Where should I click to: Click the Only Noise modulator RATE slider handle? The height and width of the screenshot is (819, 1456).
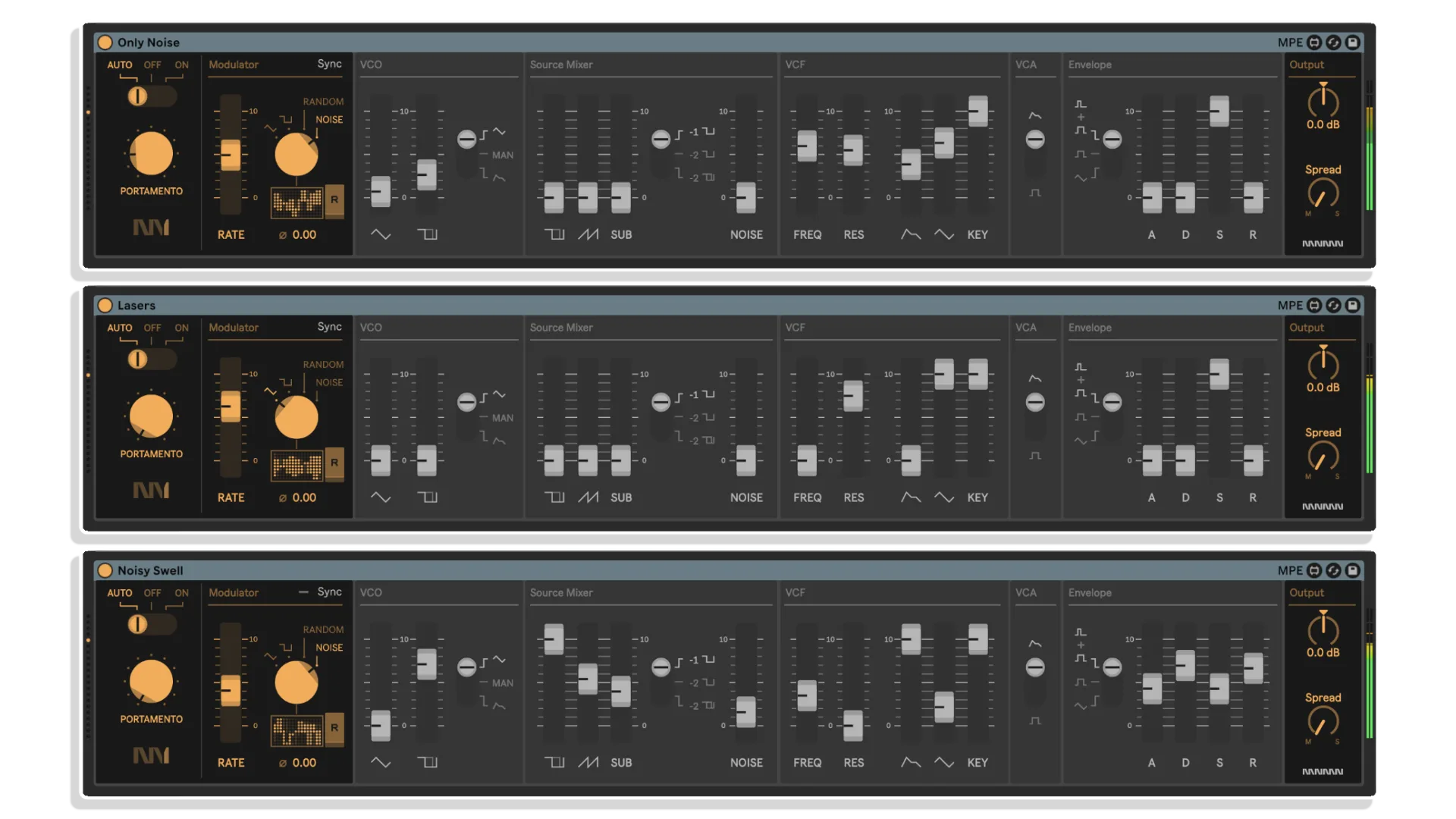[x=230, y=155]
